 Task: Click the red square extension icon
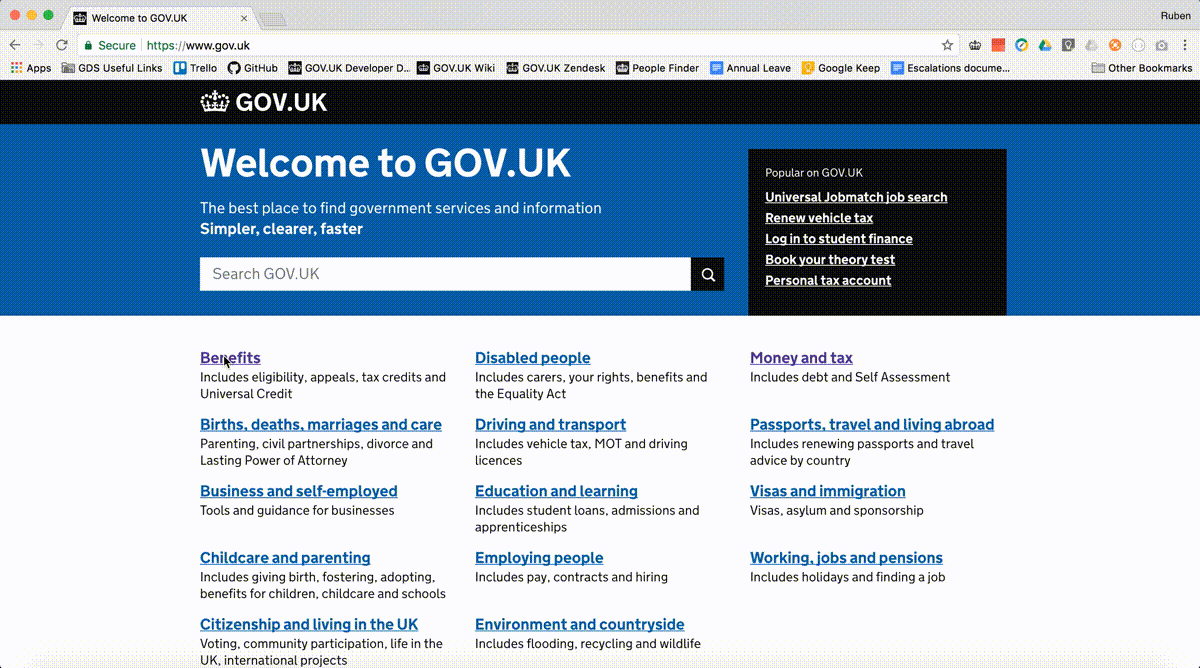pos(998,45)
